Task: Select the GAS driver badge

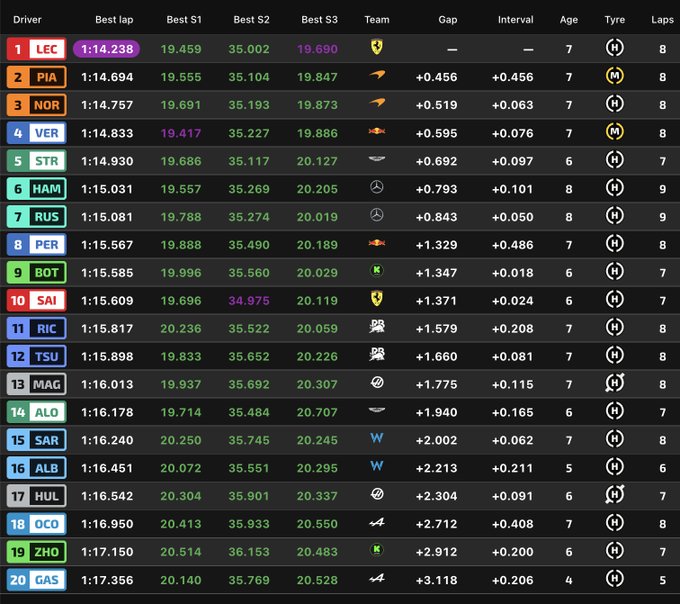Action: point(36,580)
